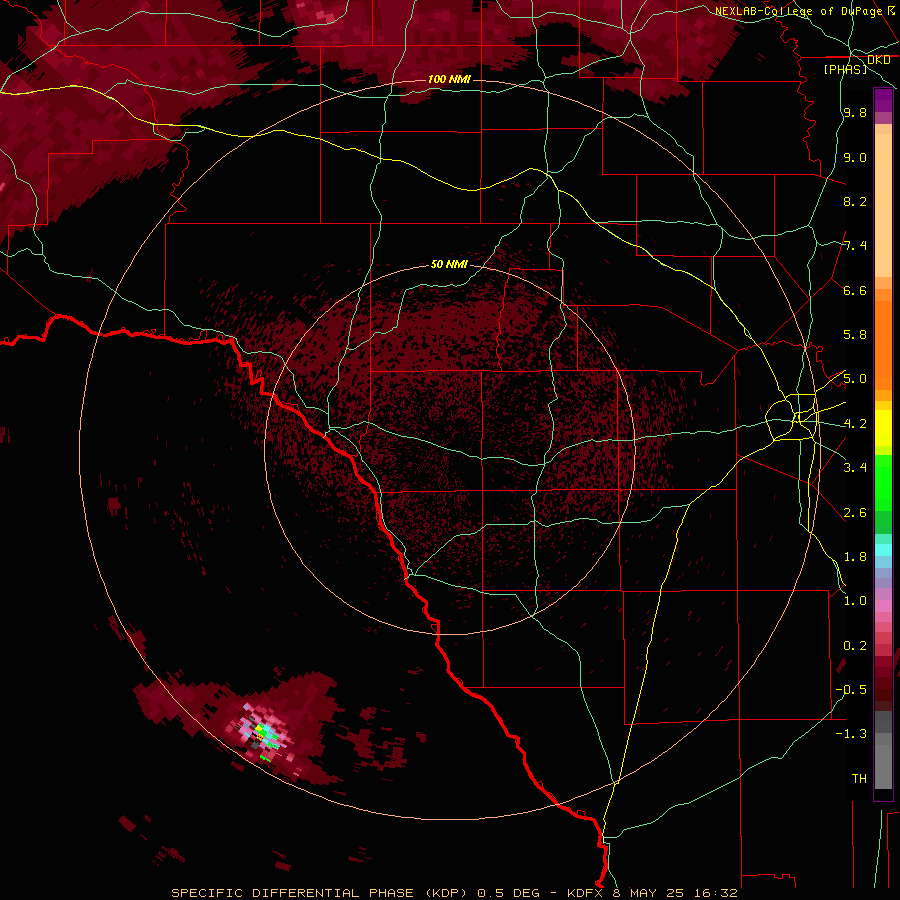Select the 1.0 value on the scale

click(x=855, y=602)
